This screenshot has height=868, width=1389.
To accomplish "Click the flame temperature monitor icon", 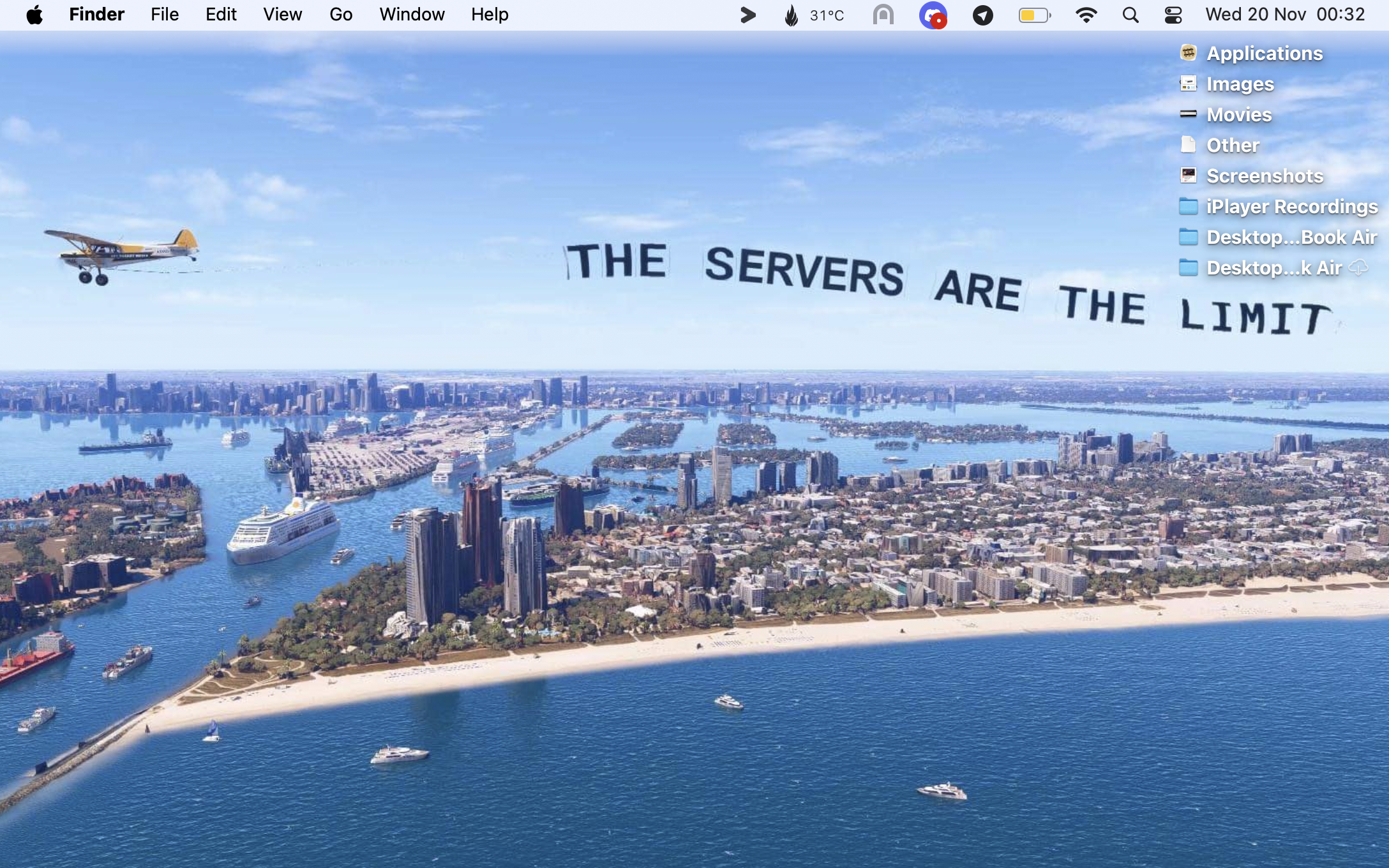I will click(792, 15).
